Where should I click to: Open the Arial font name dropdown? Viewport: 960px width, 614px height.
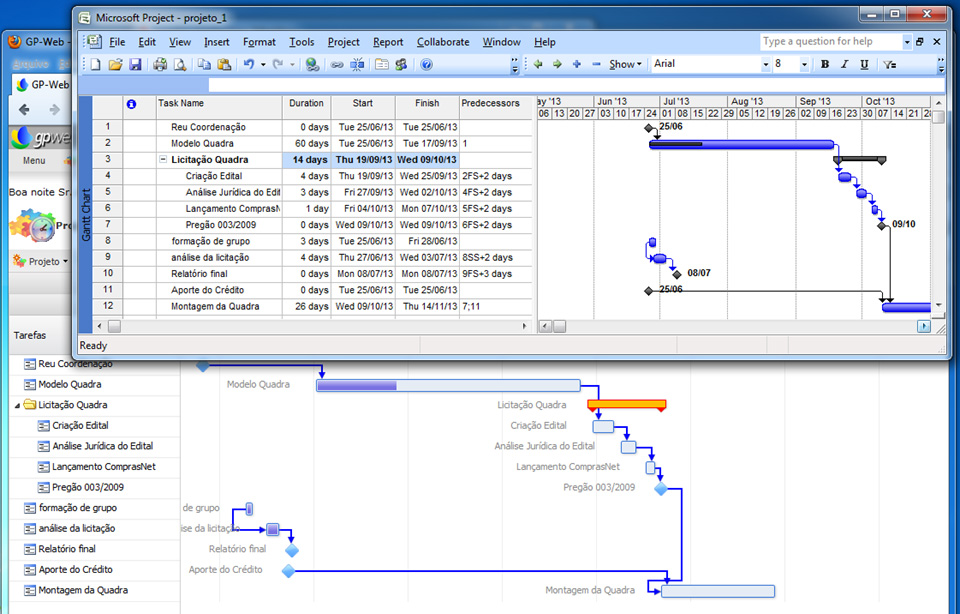765,64
